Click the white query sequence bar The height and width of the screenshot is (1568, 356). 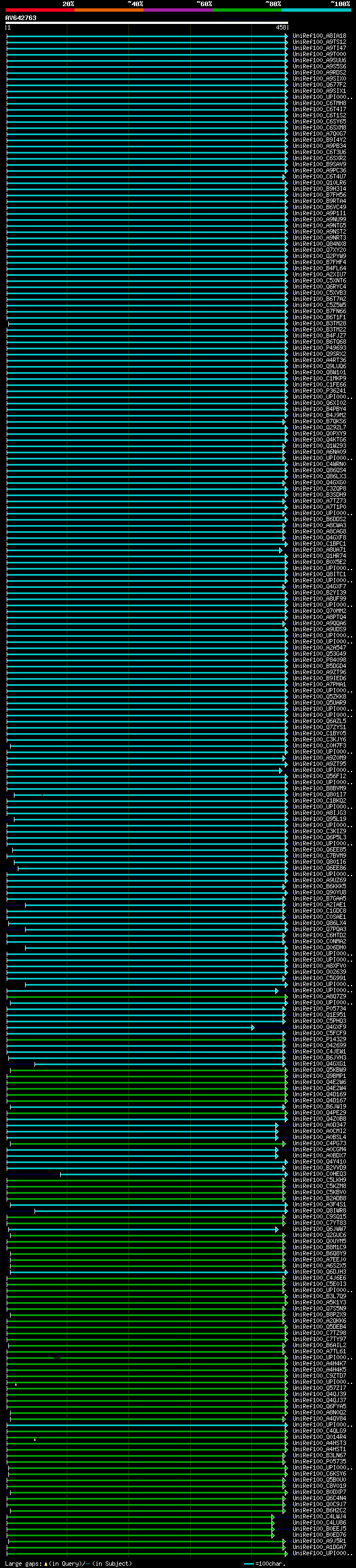coord(147,22)
